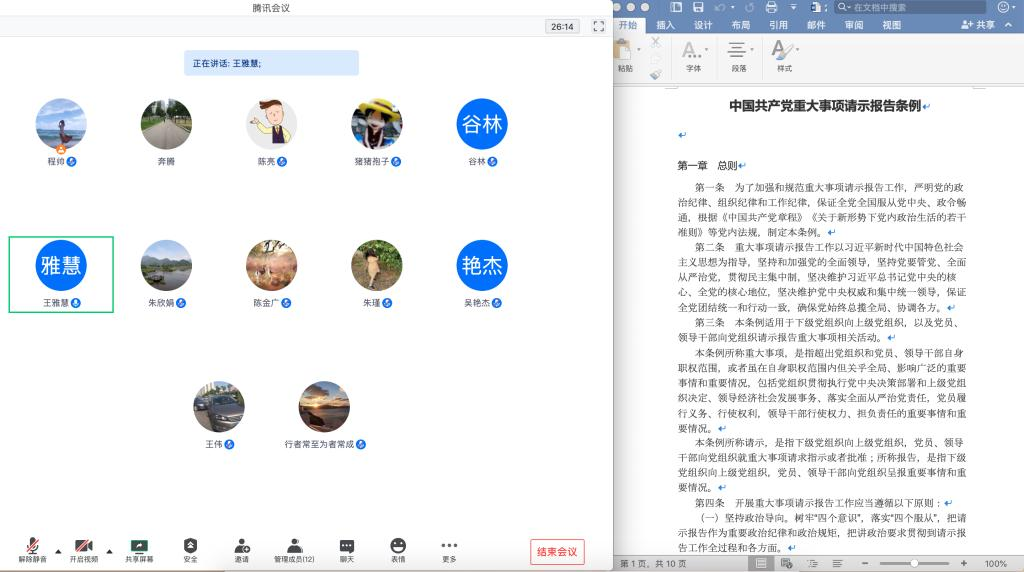Screen dimensions: 1024x572
Task: Click the 更多 more options icon
Action: 449,546
